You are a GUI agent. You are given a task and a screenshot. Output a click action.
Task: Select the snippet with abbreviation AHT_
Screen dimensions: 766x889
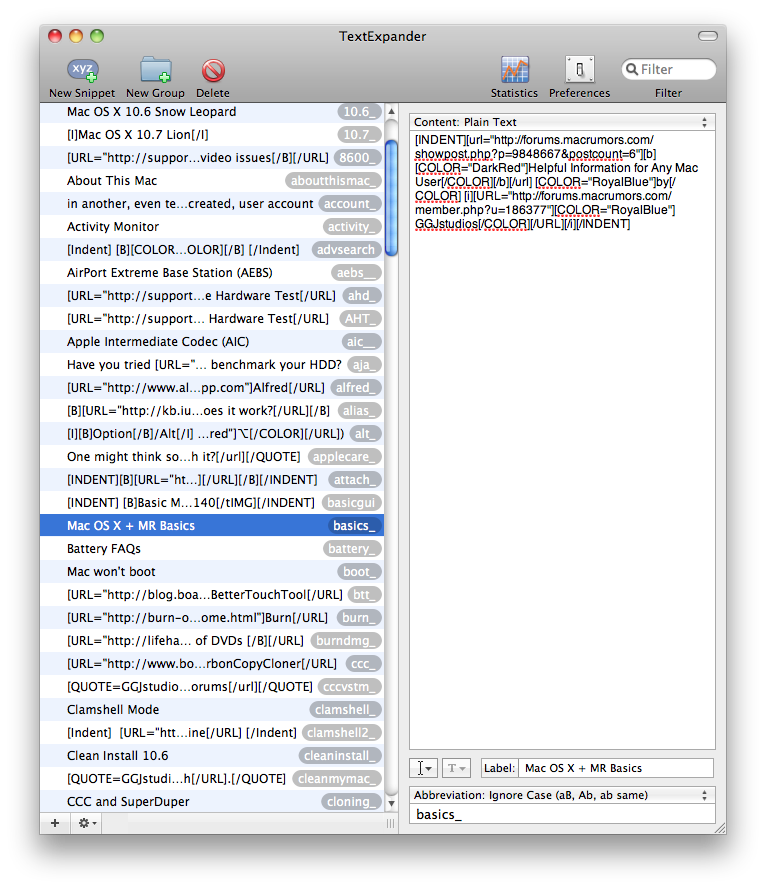211,319
